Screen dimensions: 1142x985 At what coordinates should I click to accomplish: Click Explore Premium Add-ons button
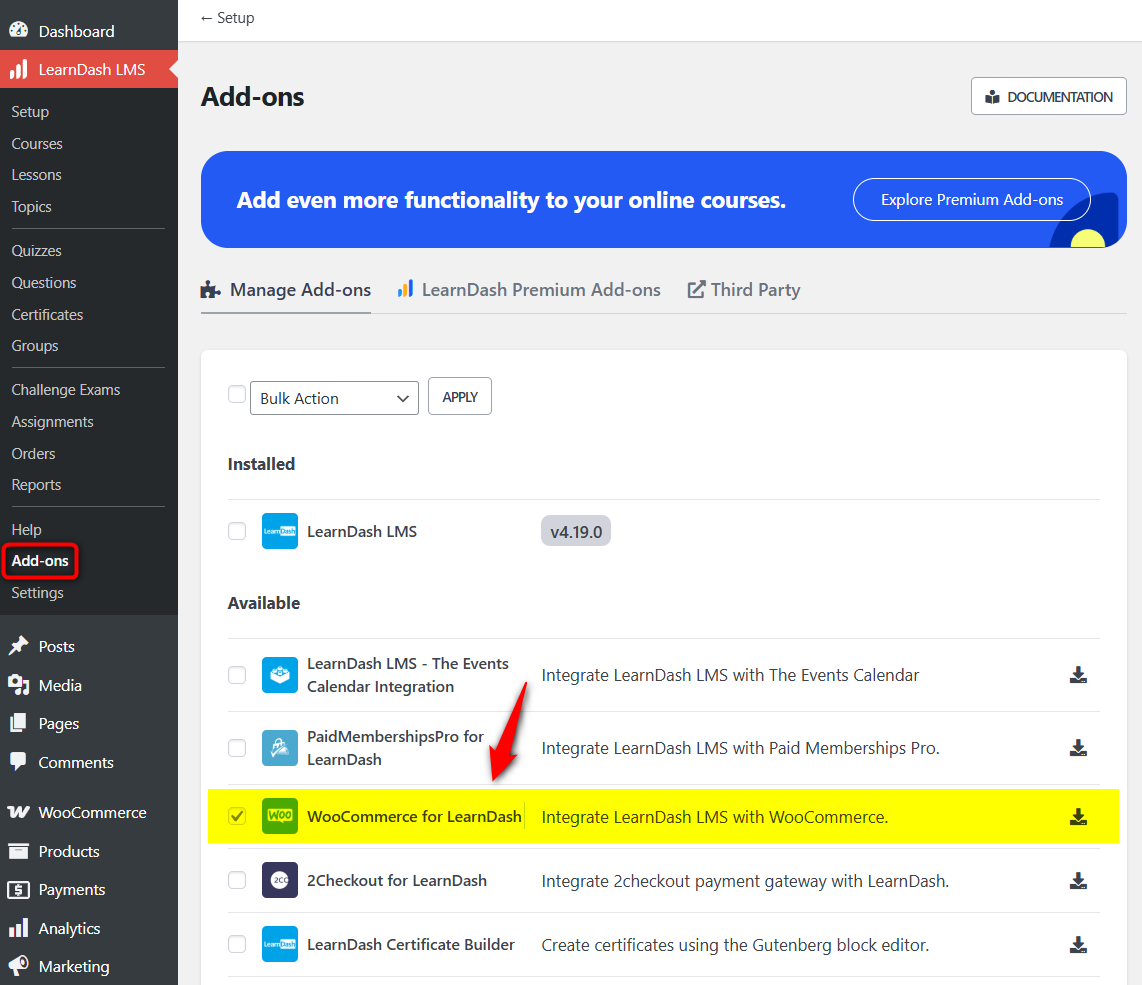tap(971, 200)
